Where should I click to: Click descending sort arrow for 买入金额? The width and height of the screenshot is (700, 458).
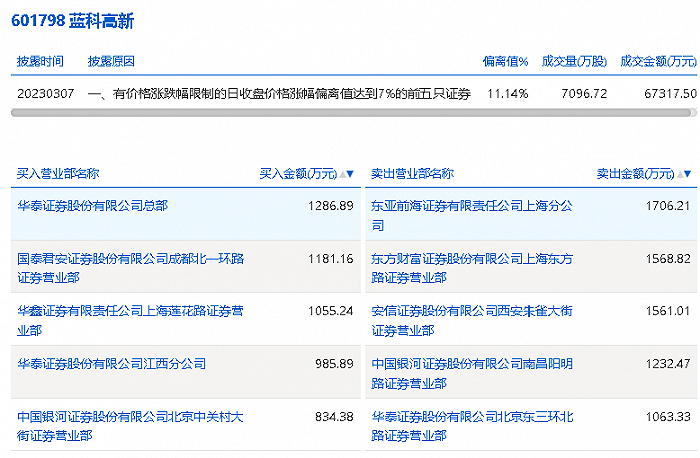(351, 174)
